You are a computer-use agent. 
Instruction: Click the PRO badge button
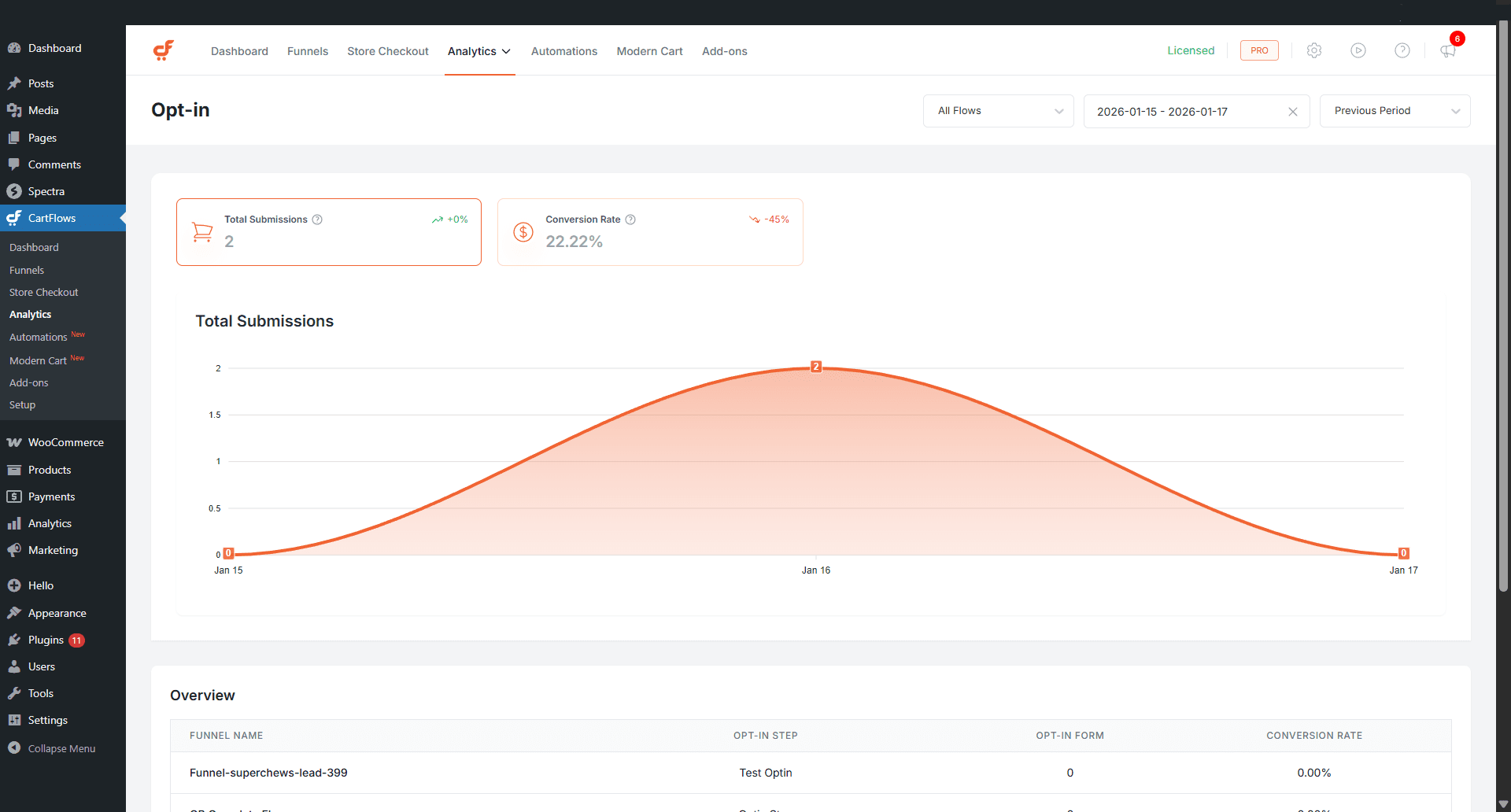click(1258, 50)
